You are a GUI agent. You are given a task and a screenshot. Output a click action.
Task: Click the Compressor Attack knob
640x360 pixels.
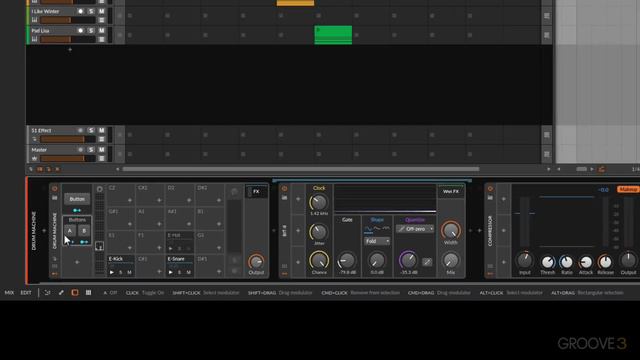pyautogui.click(x=586, y=262)
